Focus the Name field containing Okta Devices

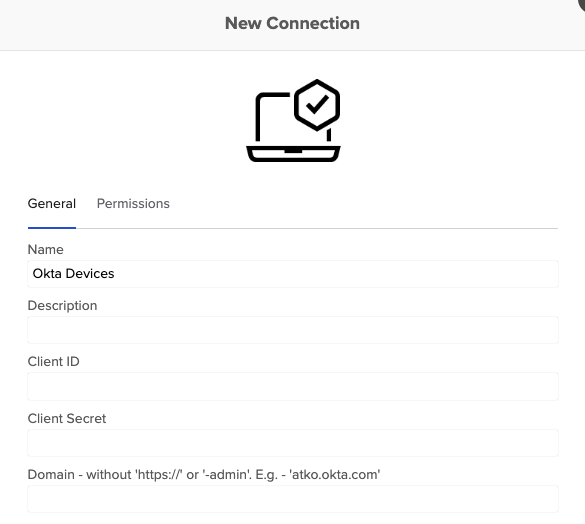293,274
